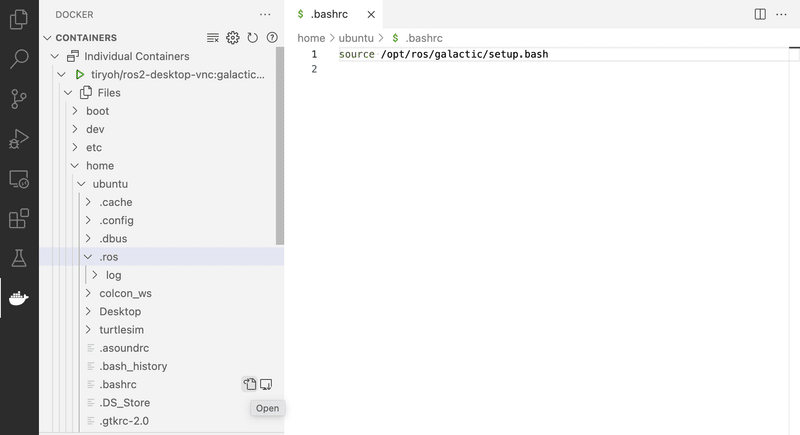This screenshot has width=800, height=435.
Task: Select the .bashrc editor tab
Action: (334, 14)
